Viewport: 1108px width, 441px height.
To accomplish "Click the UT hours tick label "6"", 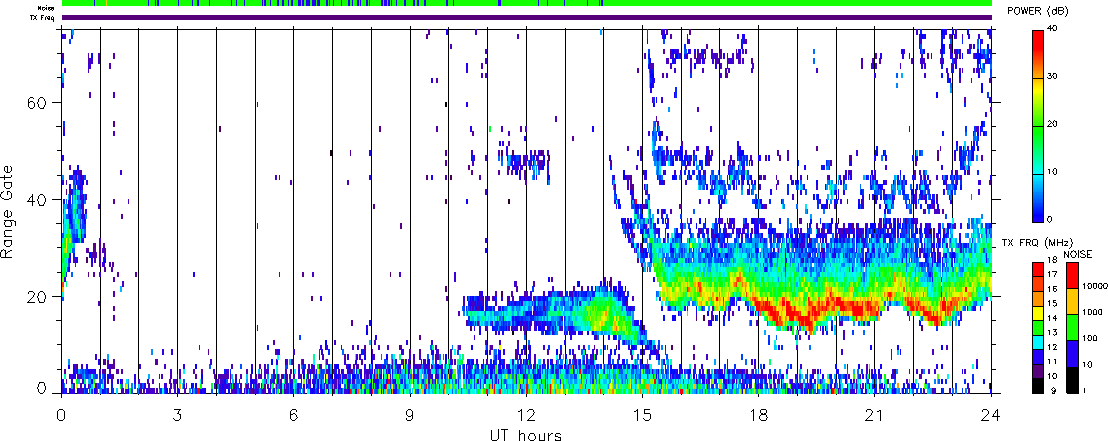I will [x=293, y=416].
